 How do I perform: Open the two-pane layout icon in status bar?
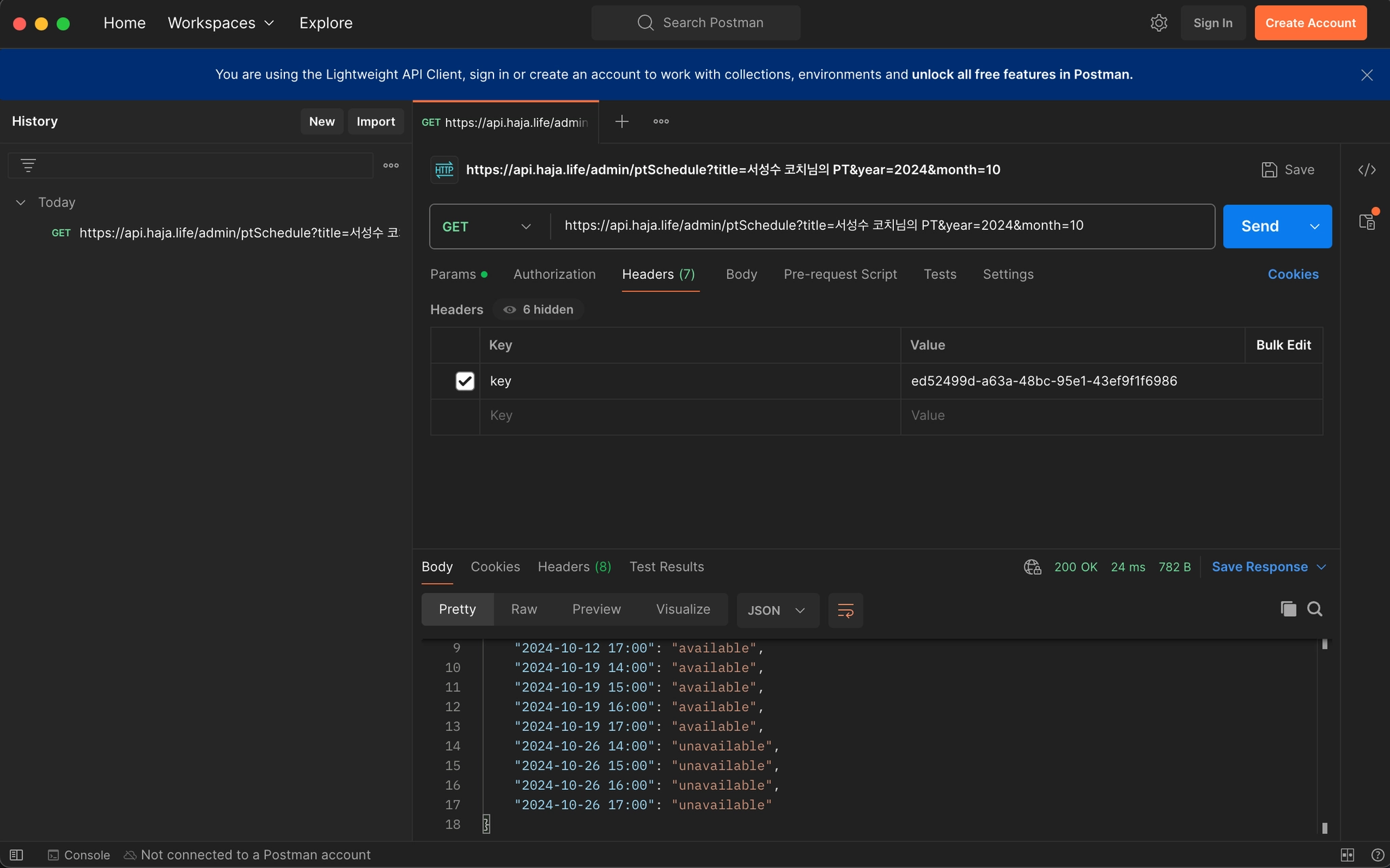[1347, 855]
